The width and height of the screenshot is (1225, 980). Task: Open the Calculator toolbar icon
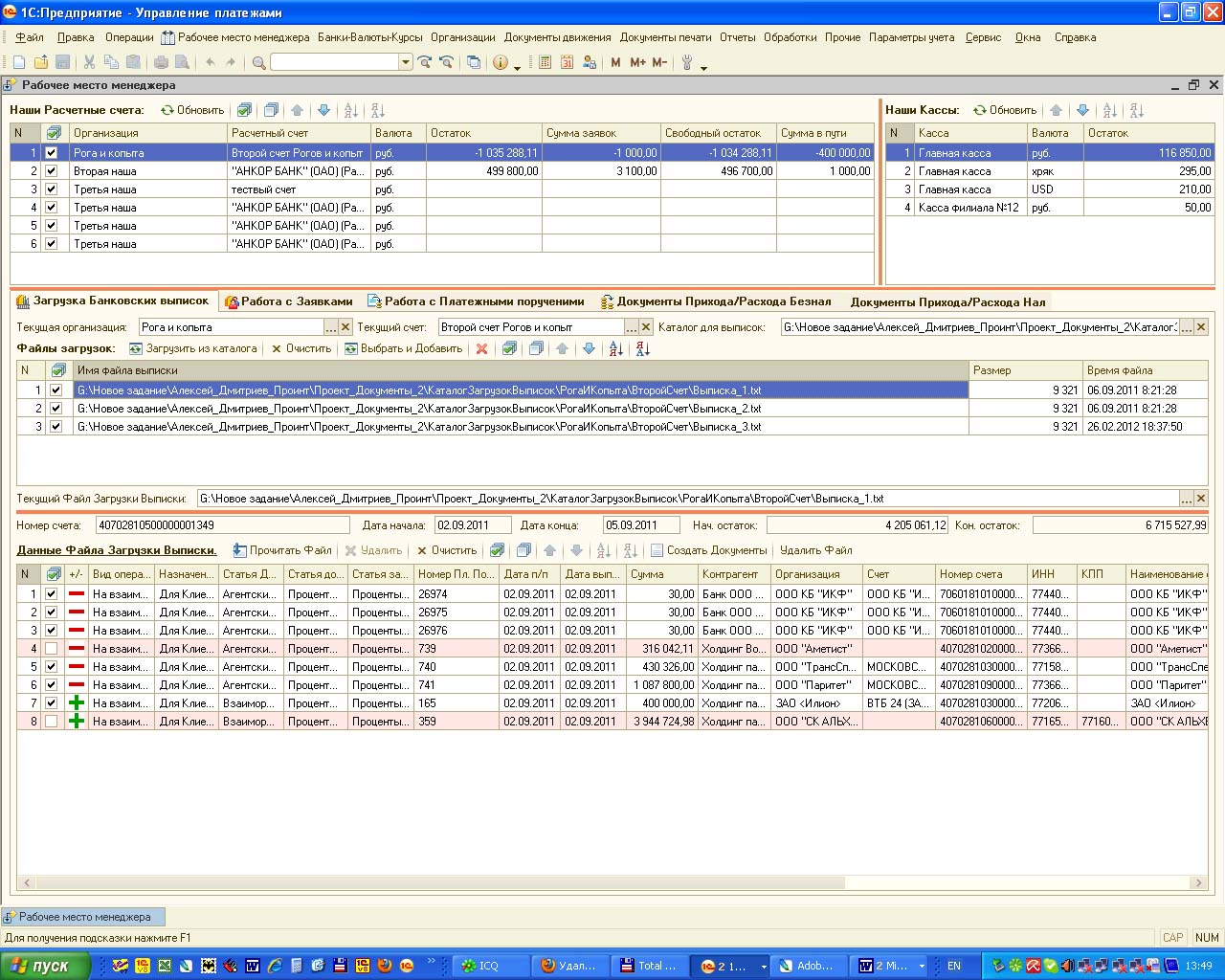coord(545,62)
